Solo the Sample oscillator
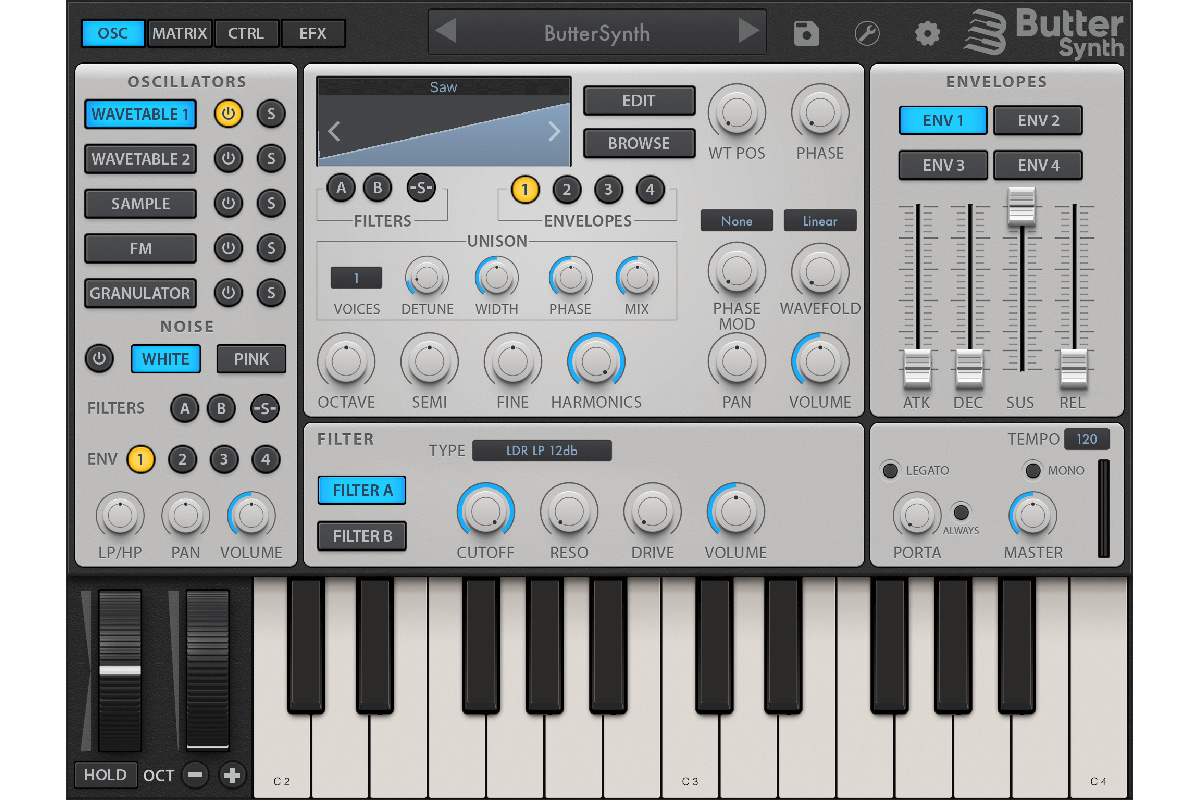The image size is (1200, 800). coord(271,203)
